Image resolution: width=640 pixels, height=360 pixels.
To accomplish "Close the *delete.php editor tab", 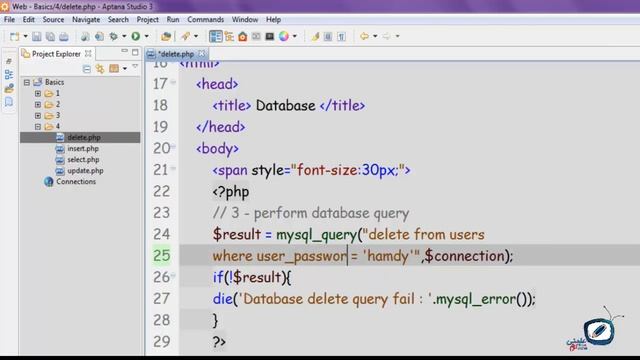I will tap(202, 53).
